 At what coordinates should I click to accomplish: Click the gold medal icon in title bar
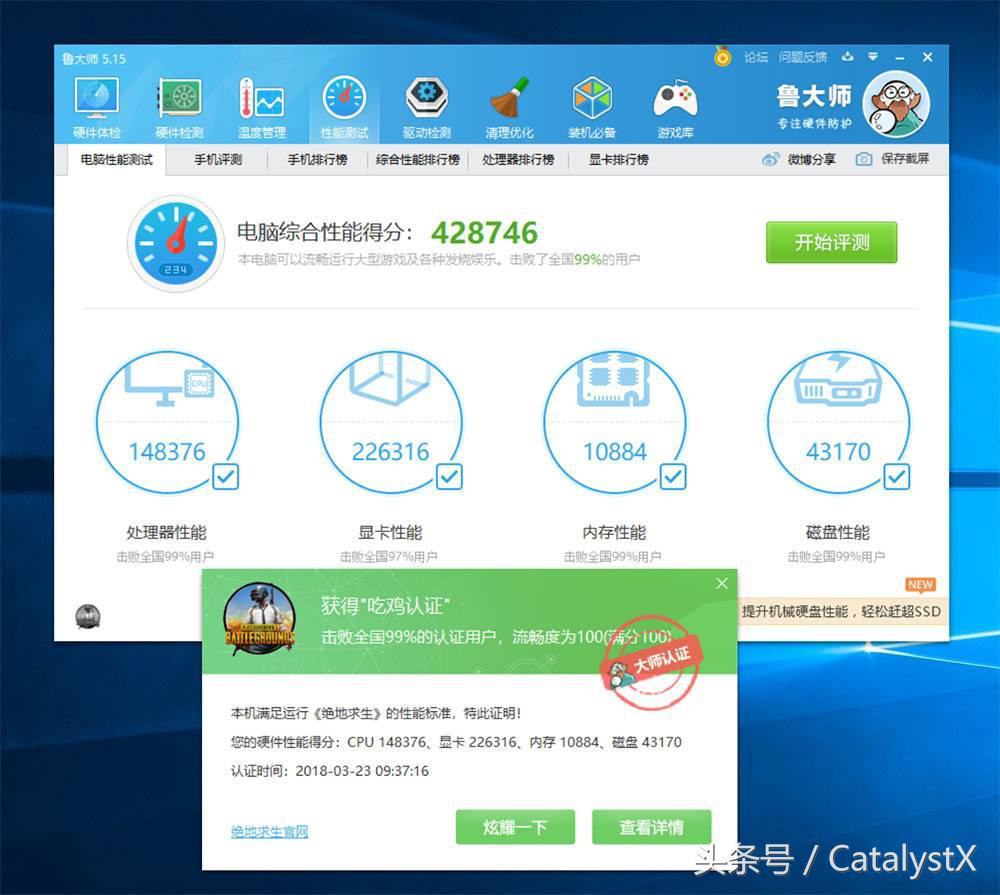pos(723,57)
